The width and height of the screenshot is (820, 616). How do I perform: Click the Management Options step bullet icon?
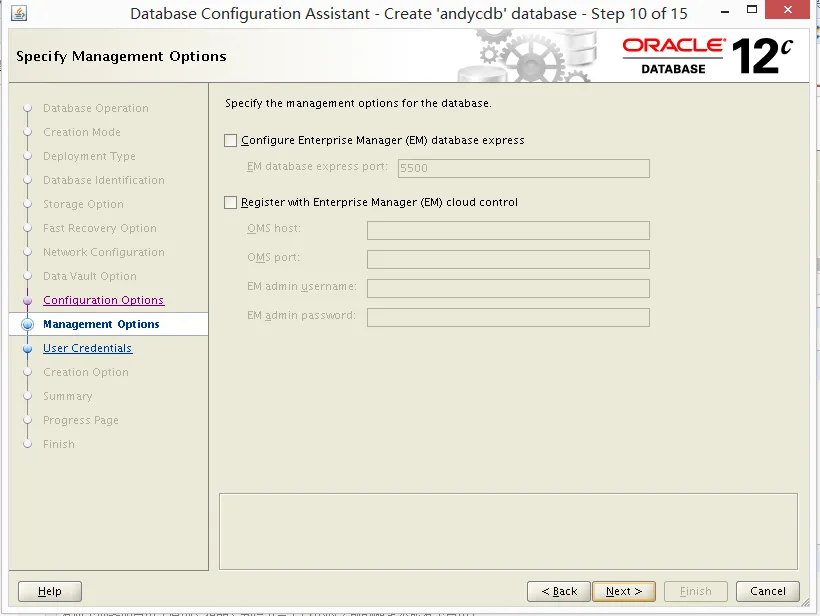(x=28, y=324)
